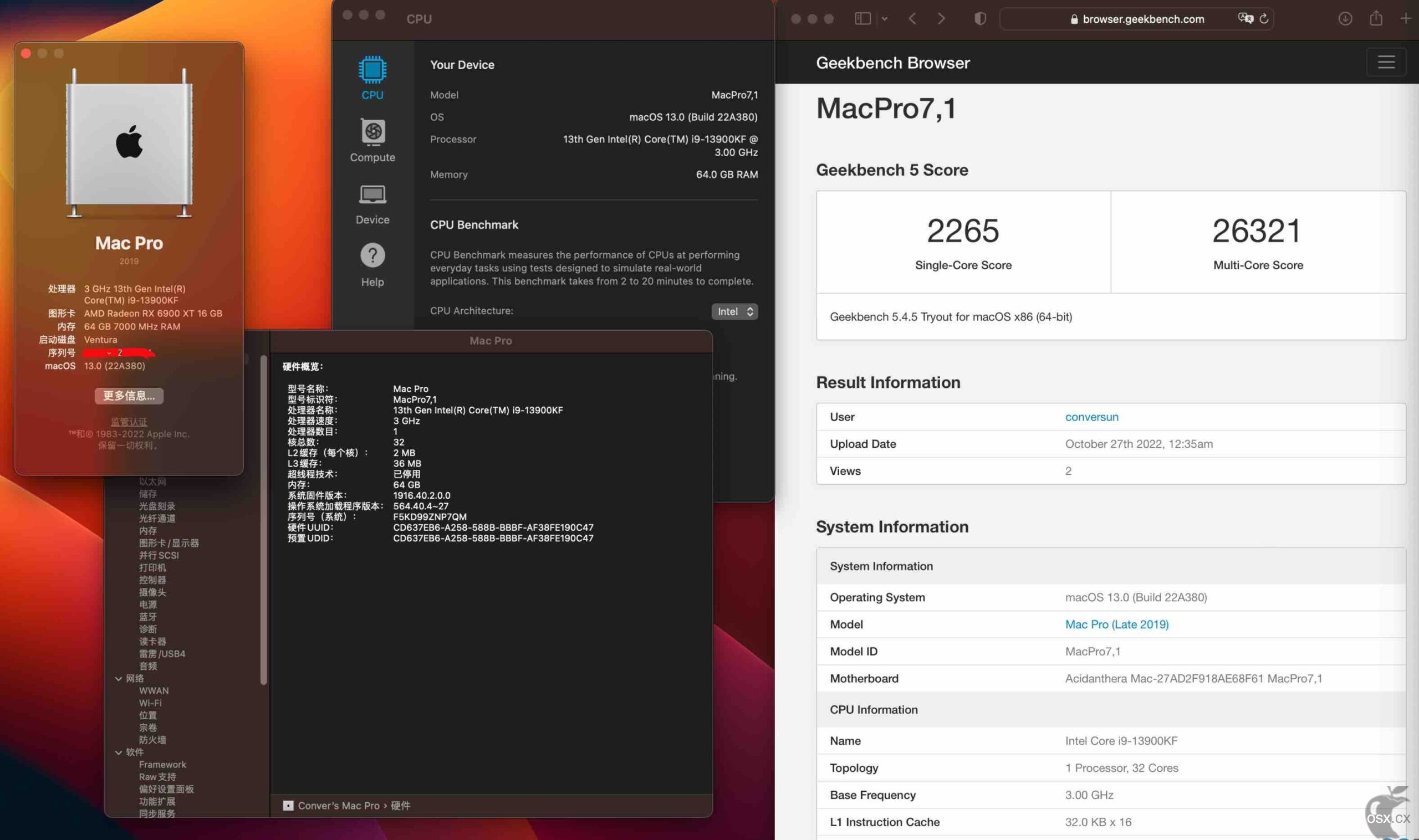This screenshot has height=840, width=1419.
Task: Select 摄像头 in sidebar
Action: click(x=152, y=592)
